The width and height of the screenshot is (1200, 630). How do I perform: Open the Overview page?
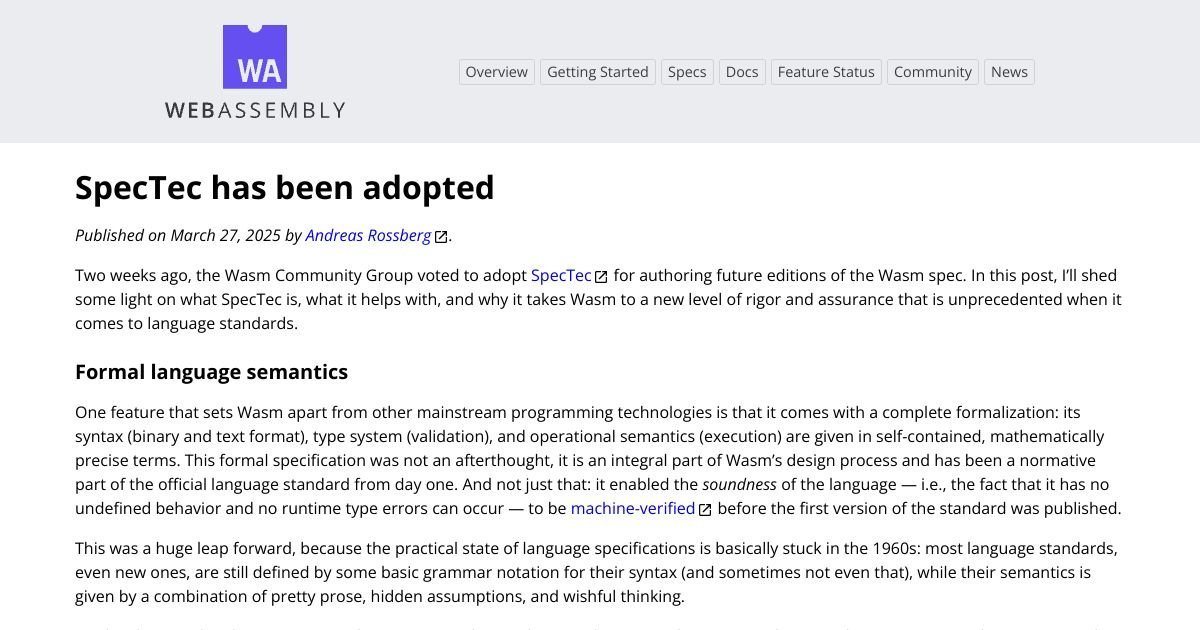click(x=496, y=71)
